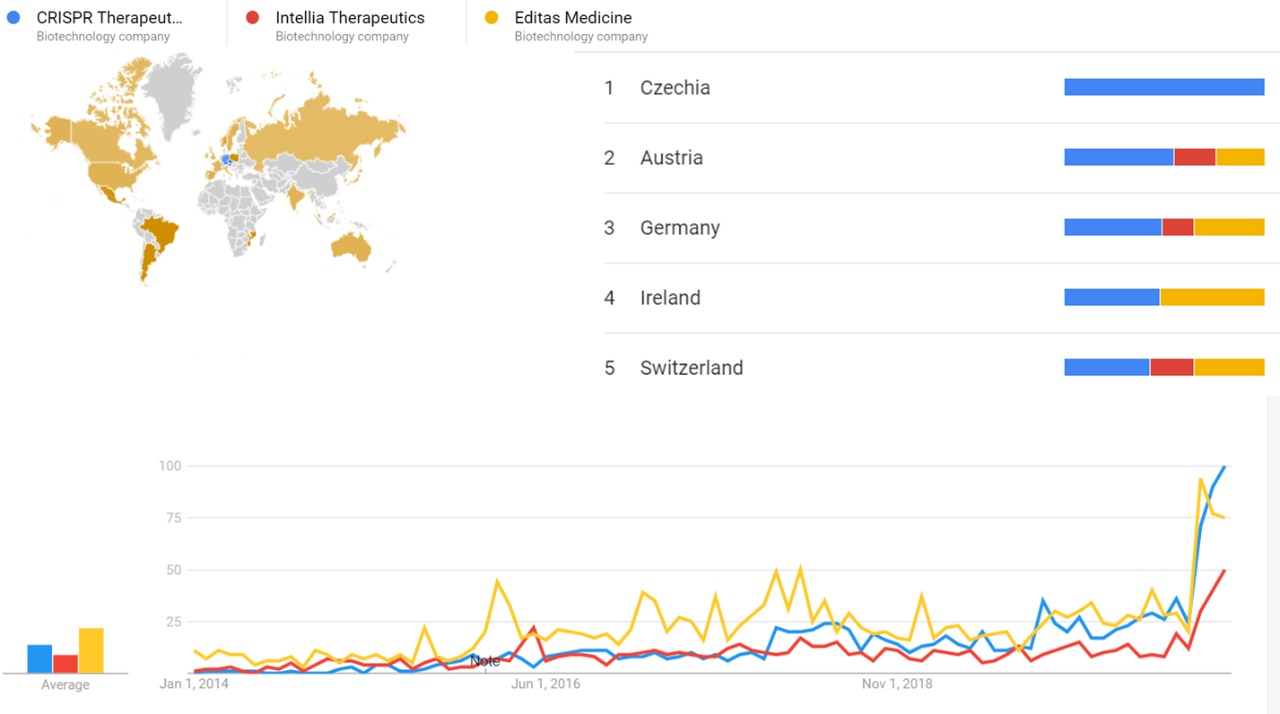Select the Intellia Therapeutics search term

point(349,18)
